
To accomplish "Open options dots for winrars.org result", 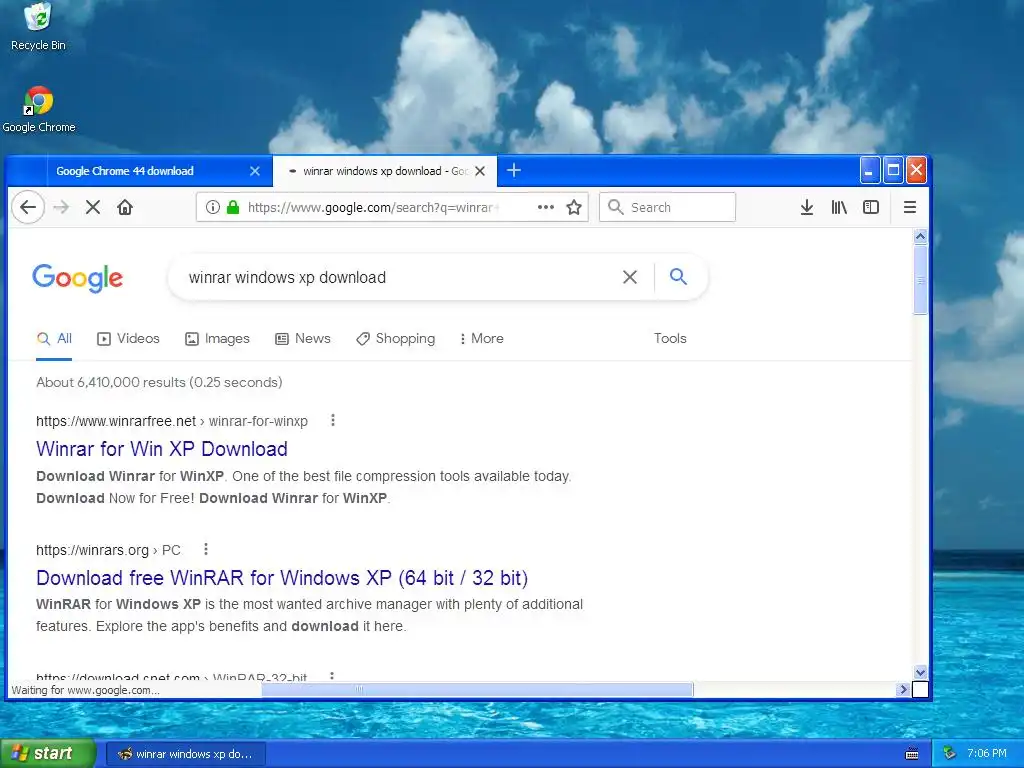I will 206,549.
